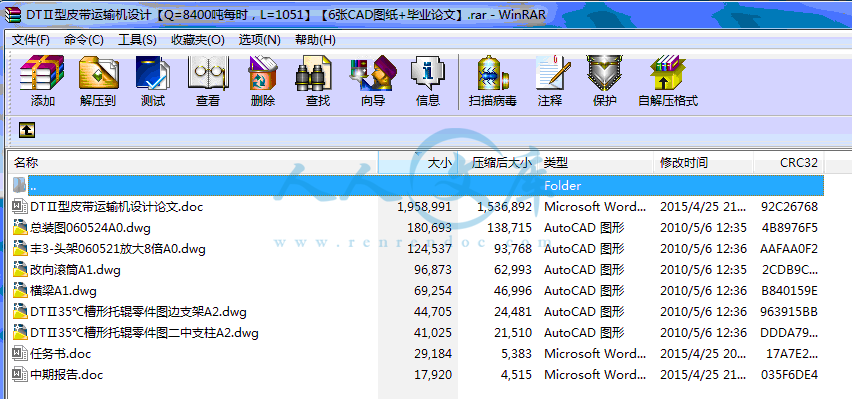Click the WinRAR title bar app icon
Screen dimensions: 852x399
click(x=12, y=15)
